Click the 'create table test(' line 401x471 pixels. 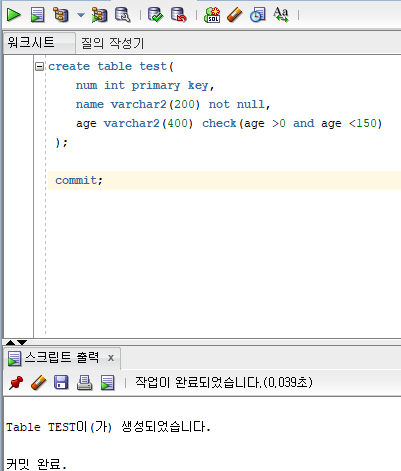(x=111, y=66)
